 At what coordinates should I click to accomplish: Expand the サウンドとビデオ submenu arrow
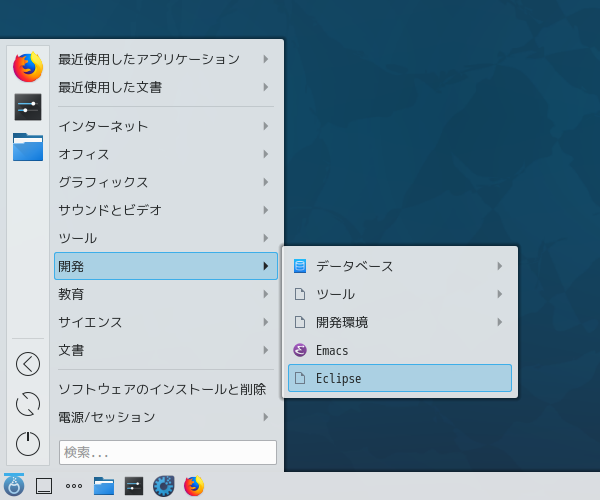[266, 210]
